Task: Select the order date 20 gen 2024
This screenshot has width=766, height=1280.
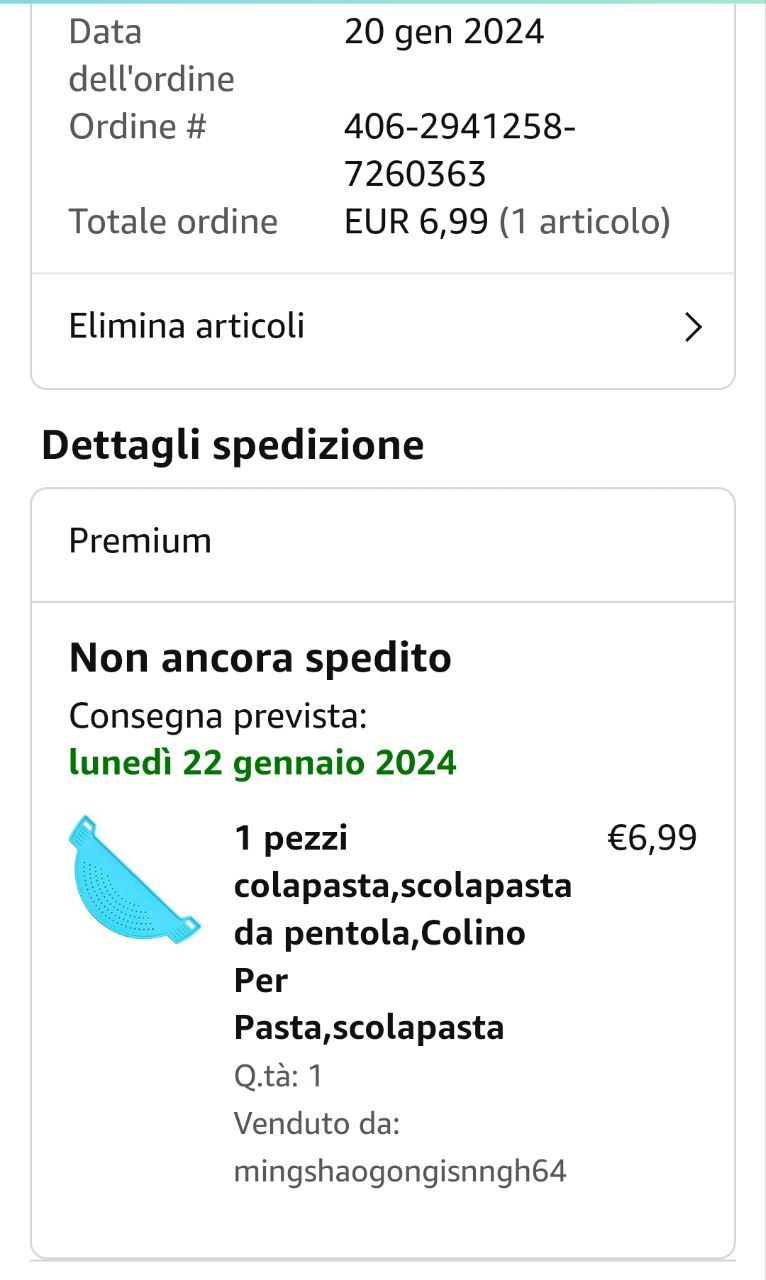Action: [444, 32]
